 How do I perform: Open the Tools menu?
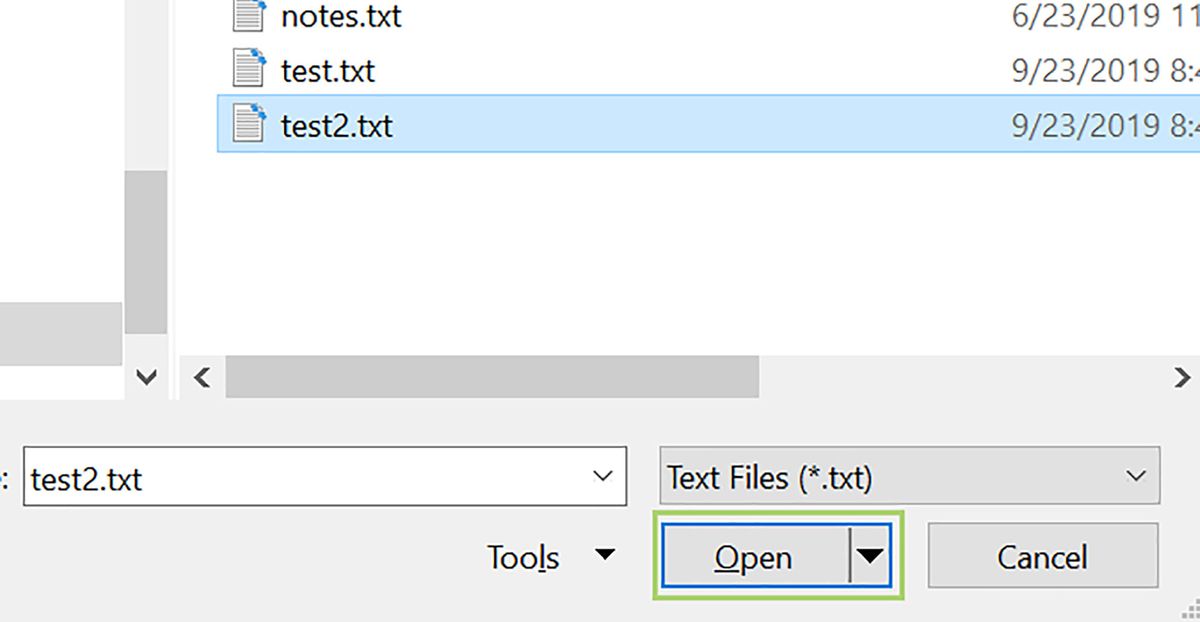point(524,557)
